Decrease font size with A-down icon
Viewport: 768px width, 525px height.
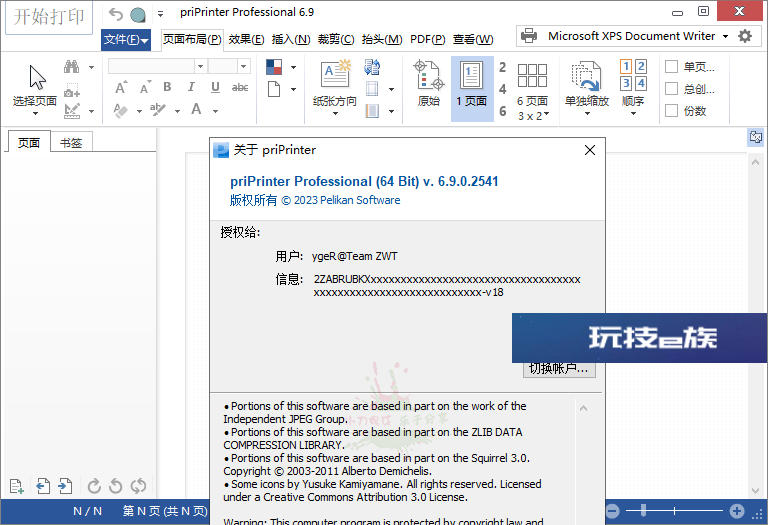click(145, 87)
